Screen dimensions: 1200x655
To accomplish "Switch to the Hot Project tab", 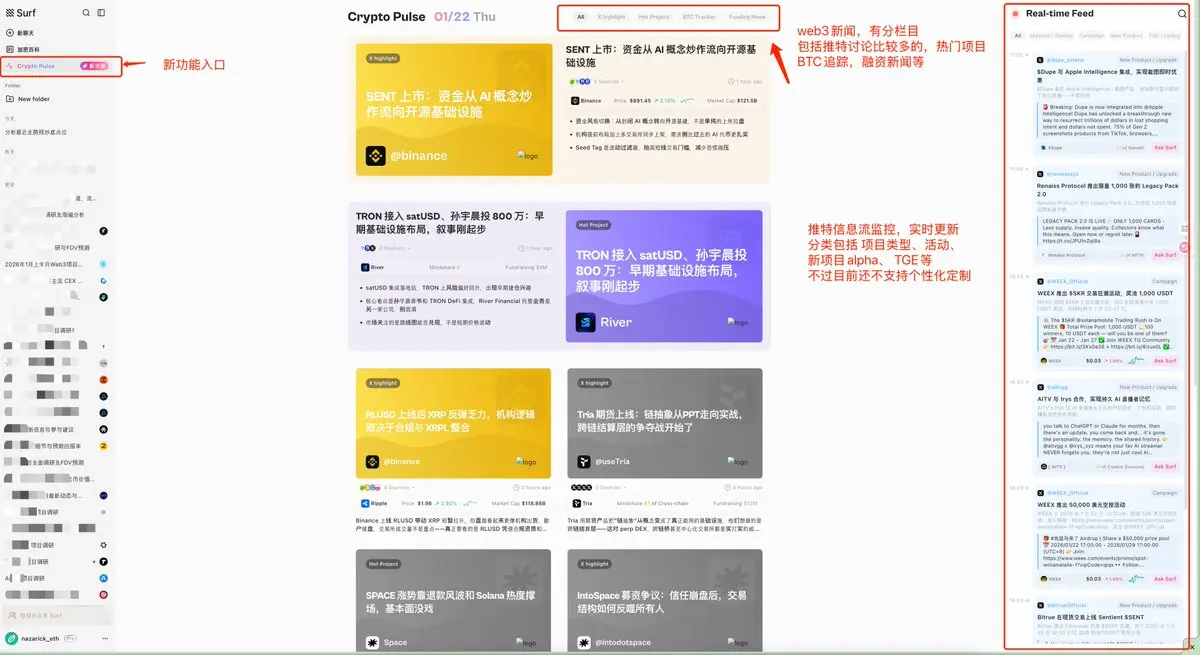I will (x=654, y=17).
